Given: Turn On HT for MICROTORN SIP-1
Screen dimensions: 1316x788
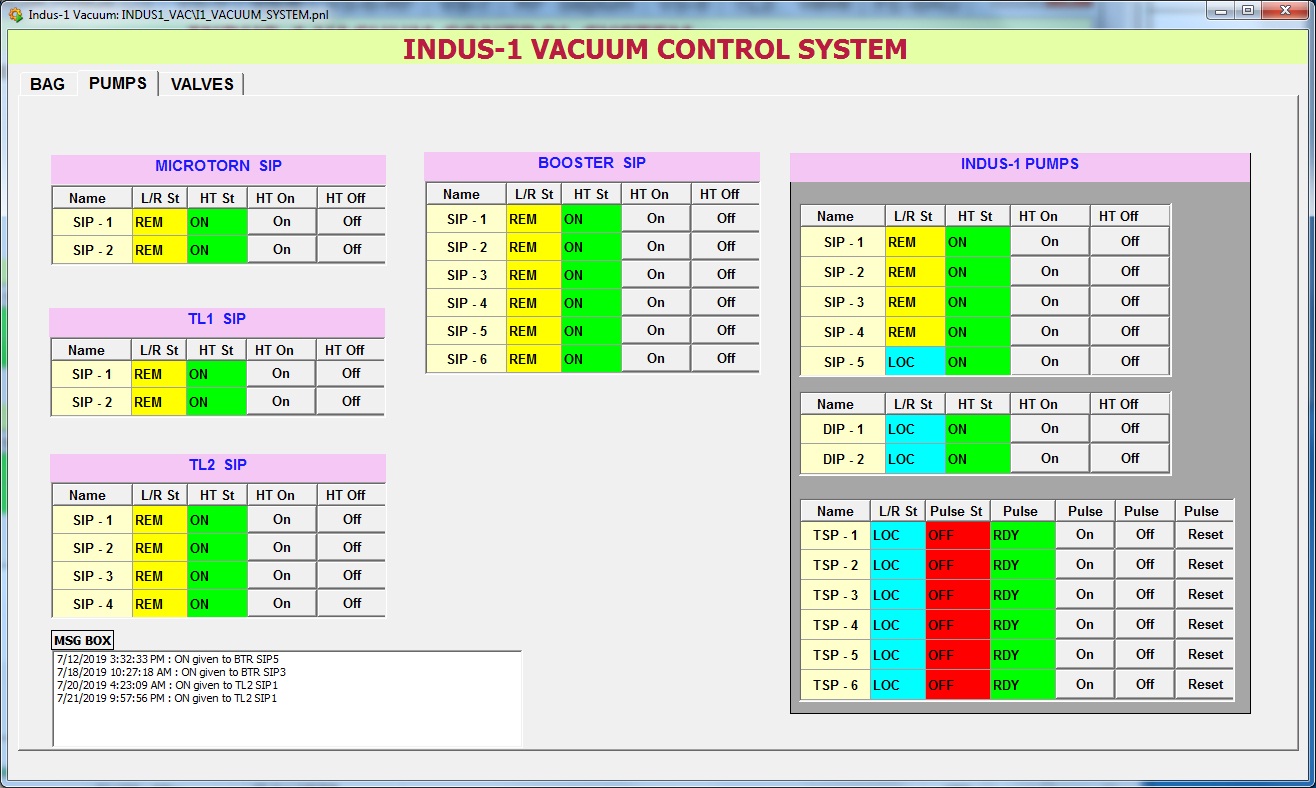Looking at the screenshot, I should point(281,221).
